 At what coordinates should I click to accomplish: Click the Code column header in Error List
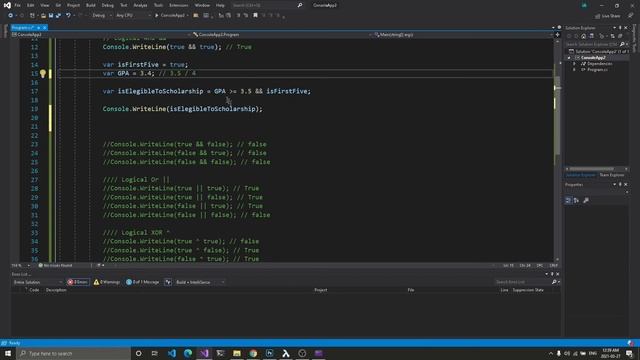tap(34, 290)
